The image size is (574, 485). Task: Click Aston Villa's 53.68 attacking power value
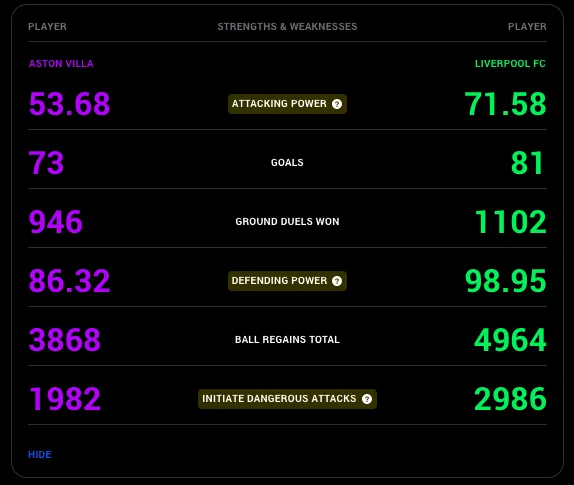click(x=70, y=104)
